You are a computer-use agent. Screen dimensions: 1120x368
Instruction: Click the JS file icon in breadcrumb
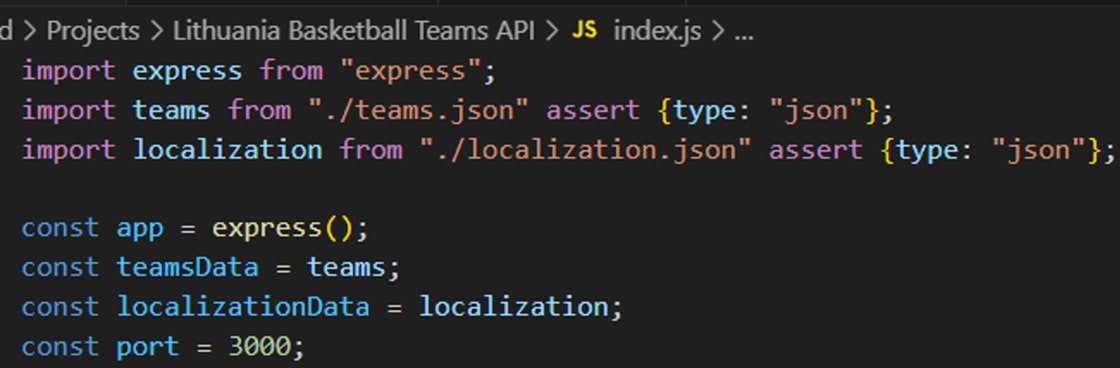click(x=584, y=30)
